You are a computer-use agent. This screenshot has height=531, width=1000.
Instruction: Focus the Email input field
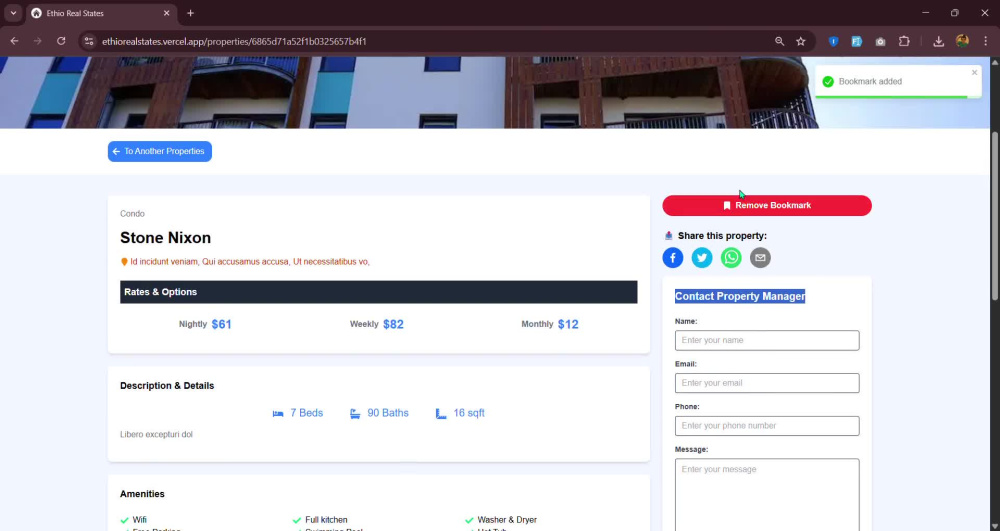pyautogui.click(x=767, y=383)
